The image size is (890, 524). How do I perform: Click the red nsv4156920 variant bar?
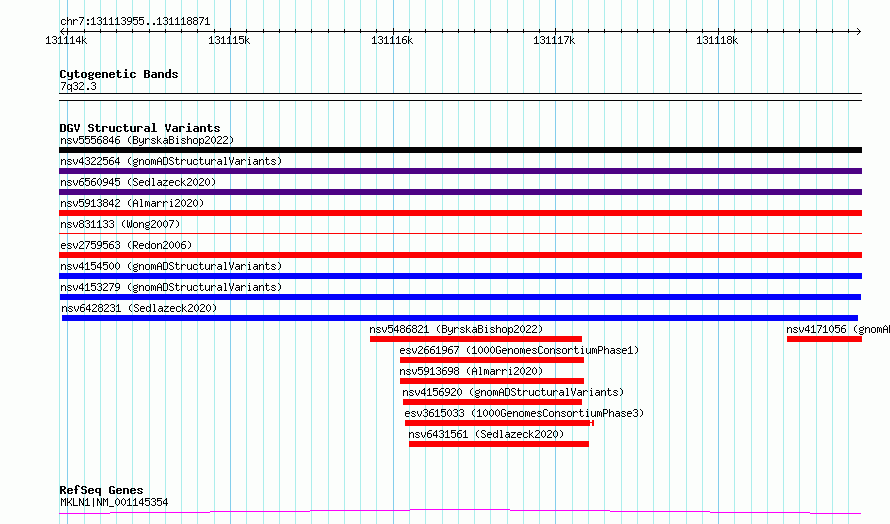[492, 402]
